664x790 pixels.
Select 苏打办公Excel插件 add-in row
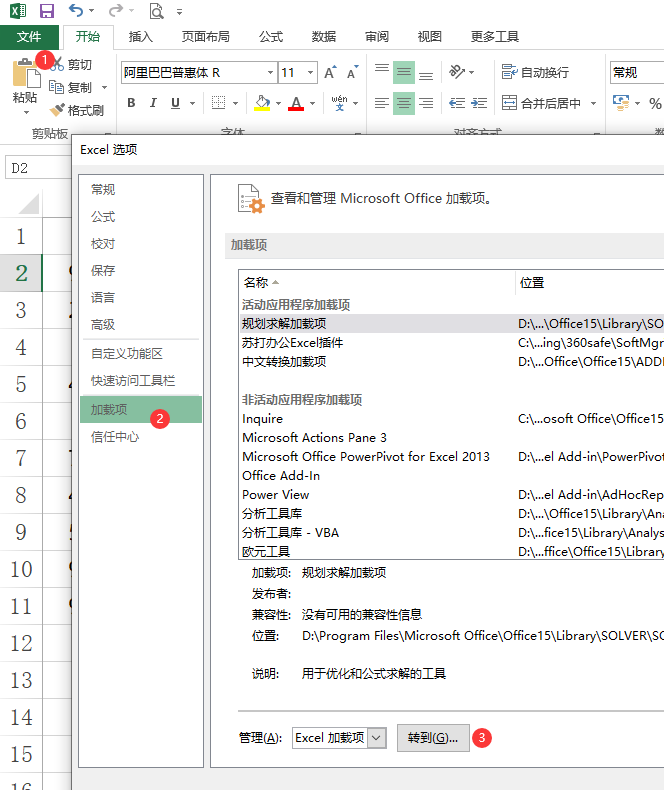pyautogui.click(x=452, y=343)
